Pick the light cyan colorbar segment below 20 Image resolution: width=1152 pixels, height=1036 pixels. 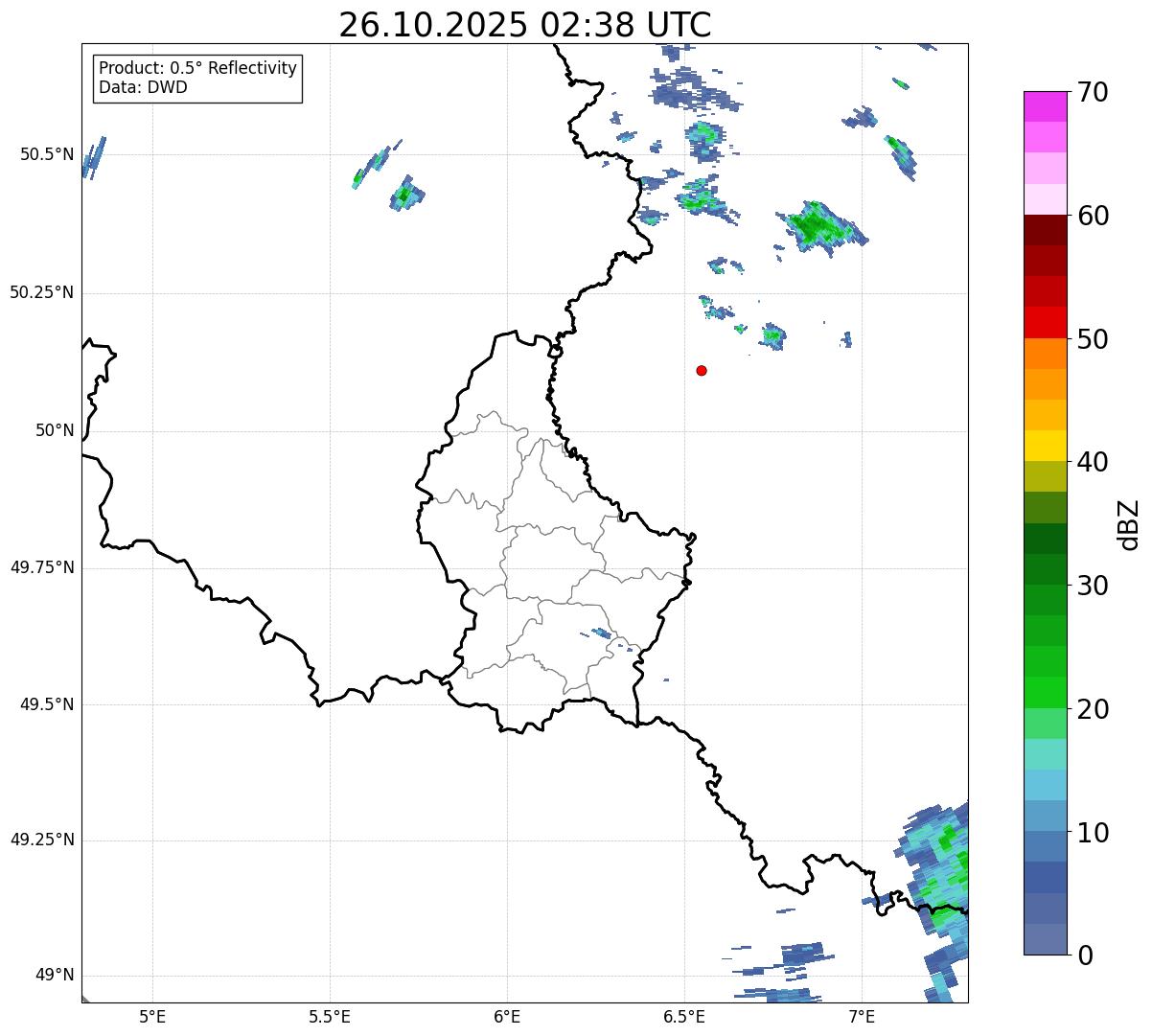pos(1046,754)
